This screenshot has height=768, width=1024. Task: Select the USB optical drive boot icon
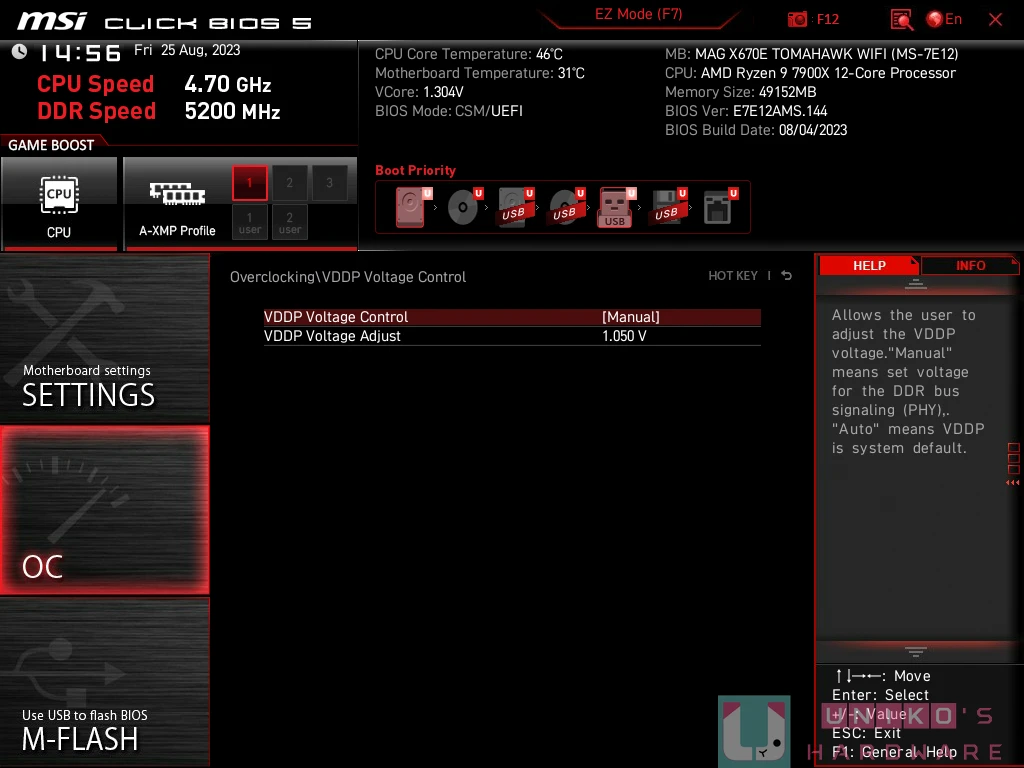566,207
